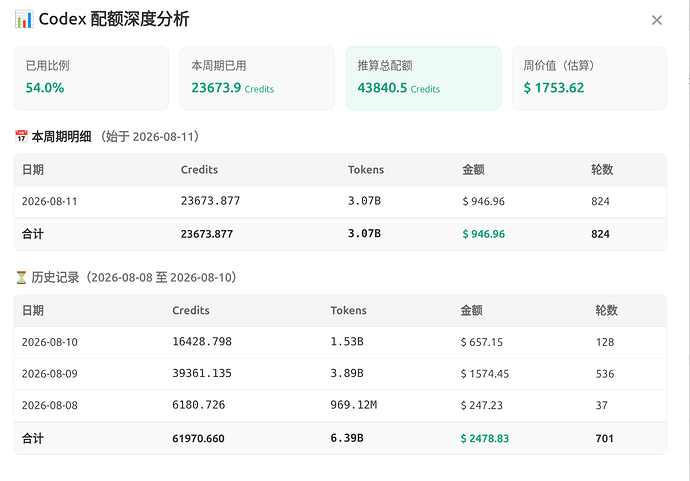Click the green $ 946.96 total amount
This screenshot has height=481, width=690.
click(x=483, y=234)
